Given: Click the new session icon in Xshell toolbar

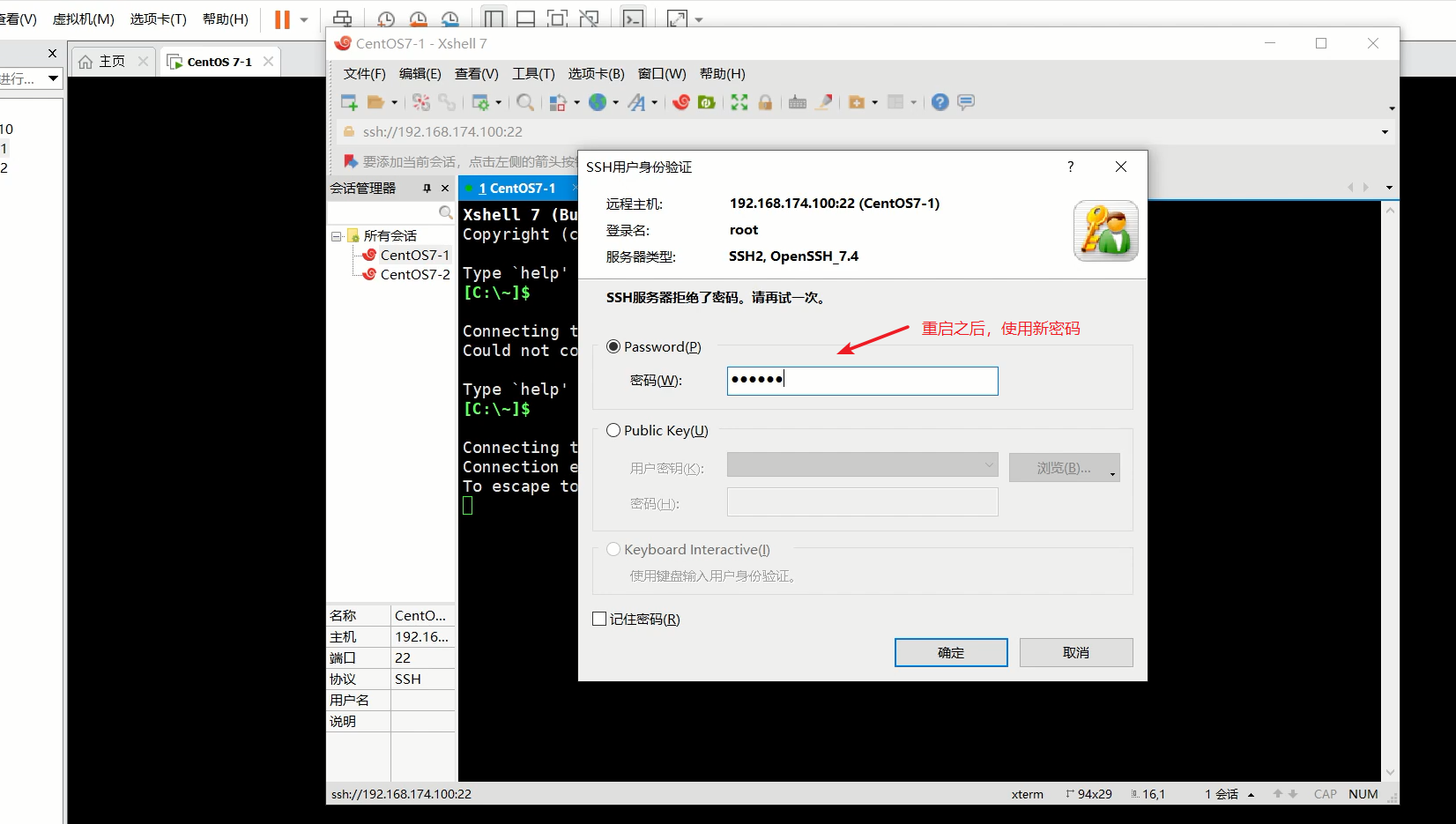Looking at the screenshot, I should click(349, 102).
